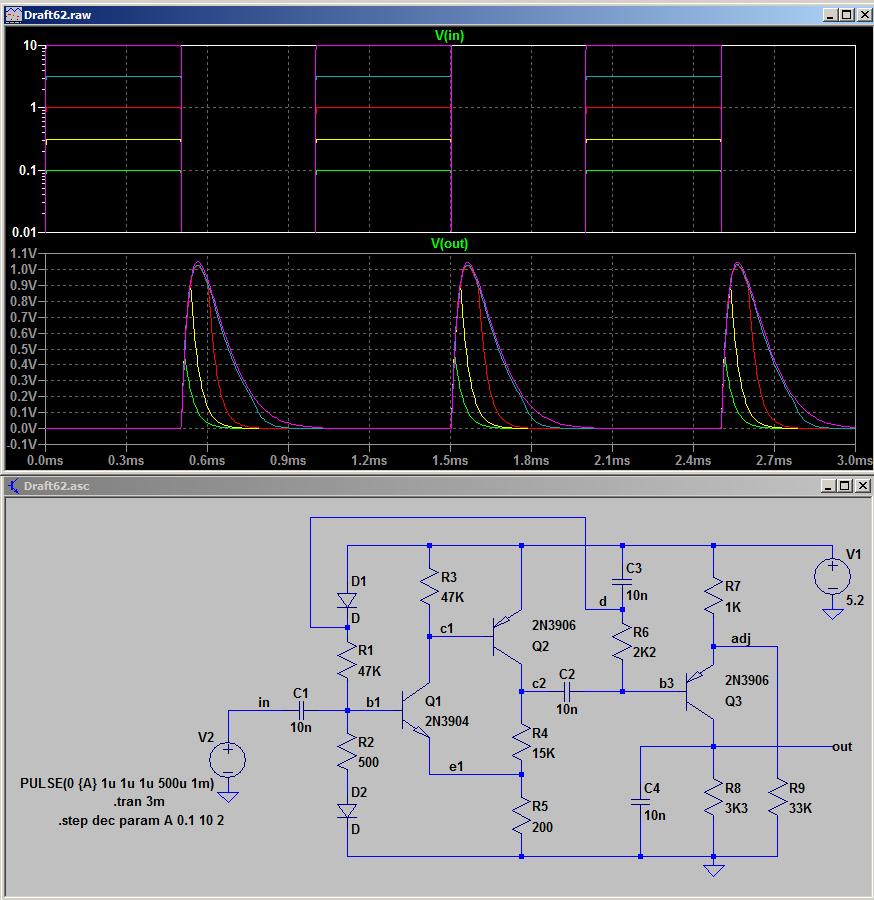874x900 pixels.
Task: Select resistor R6 2K2 symbol
Action: click(x=622, y=642)
